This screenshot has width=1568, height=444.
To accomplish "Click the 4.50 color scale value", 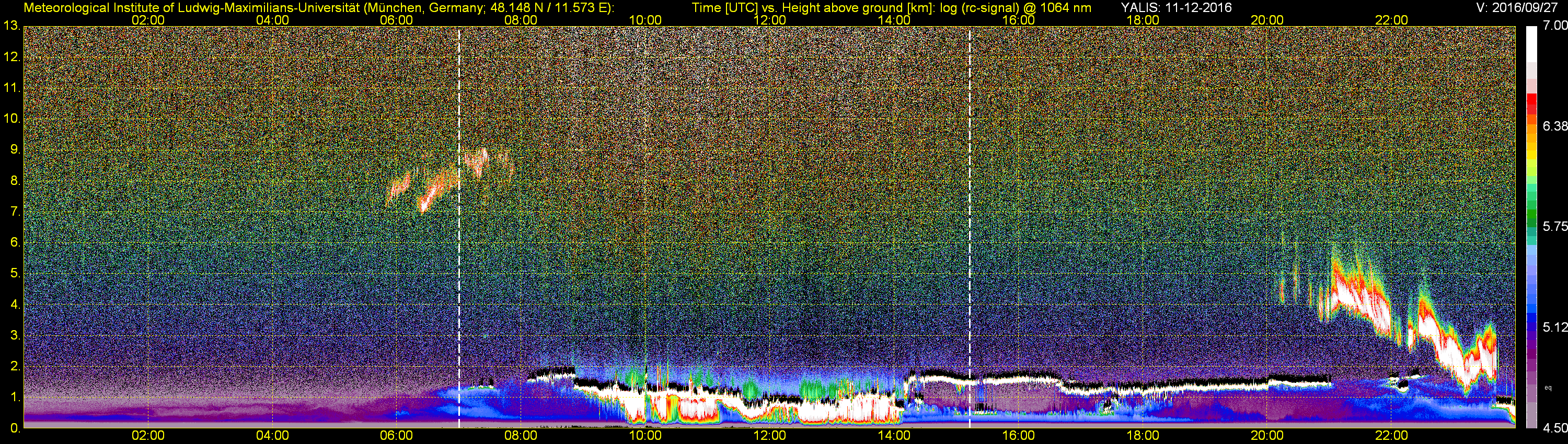I will pos(1555,428).
